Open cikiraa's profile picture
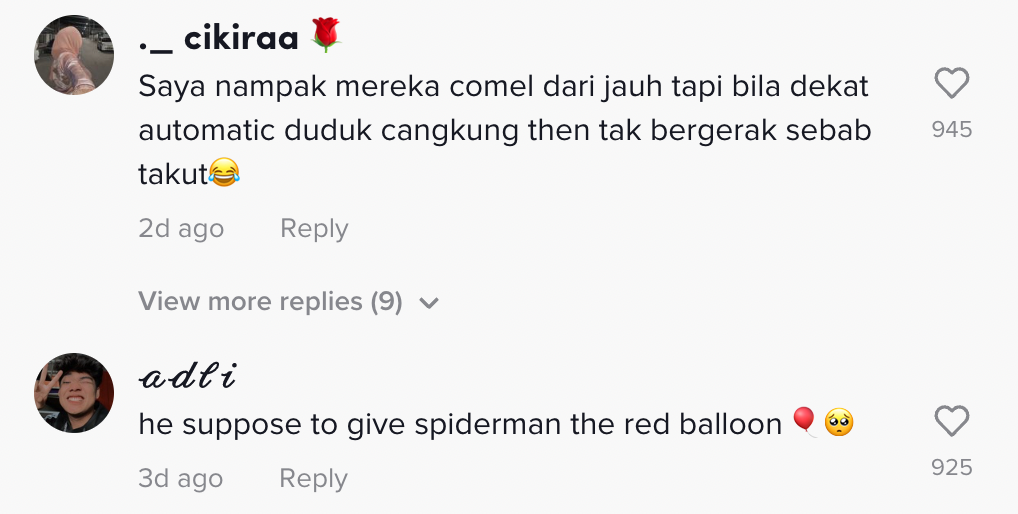1018x514 pixels. pyautogui.click(x=74, y=55)
